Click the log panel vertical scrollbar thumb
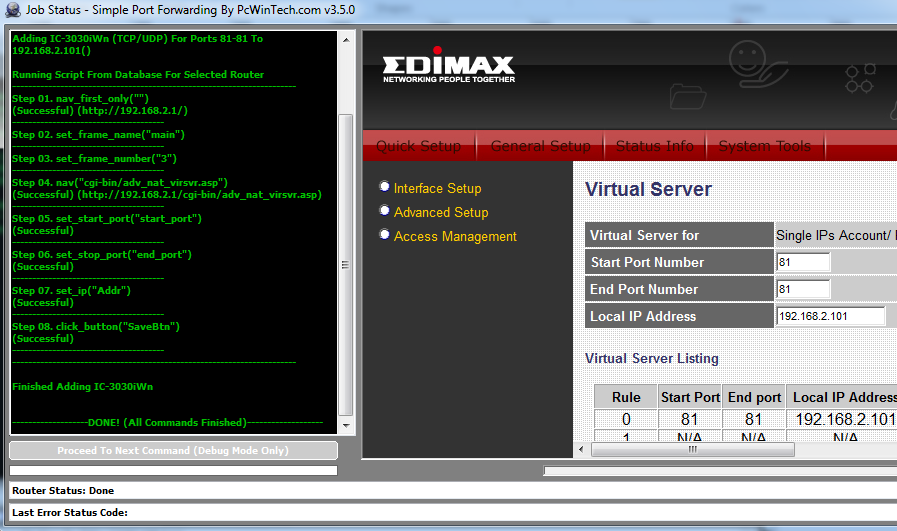Viewport: 897px width, 531px height. pos(346,265)
